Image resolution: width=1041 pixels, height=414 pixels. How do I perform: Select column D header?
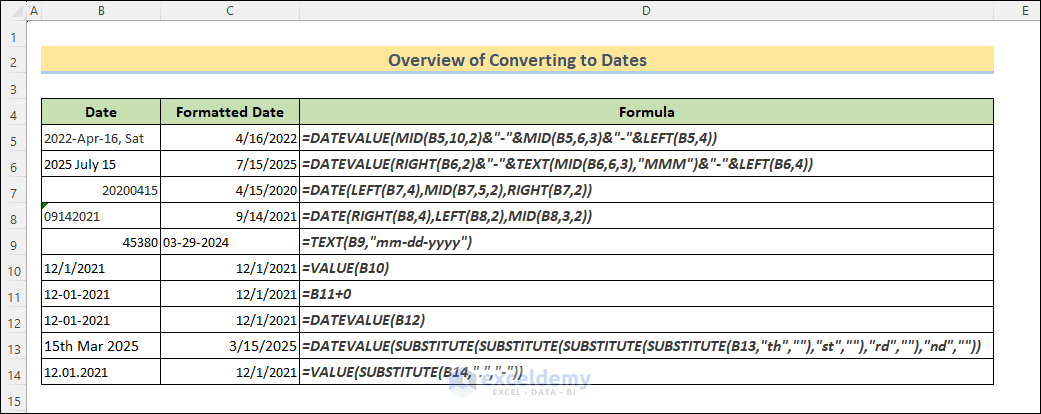(646, 11)
